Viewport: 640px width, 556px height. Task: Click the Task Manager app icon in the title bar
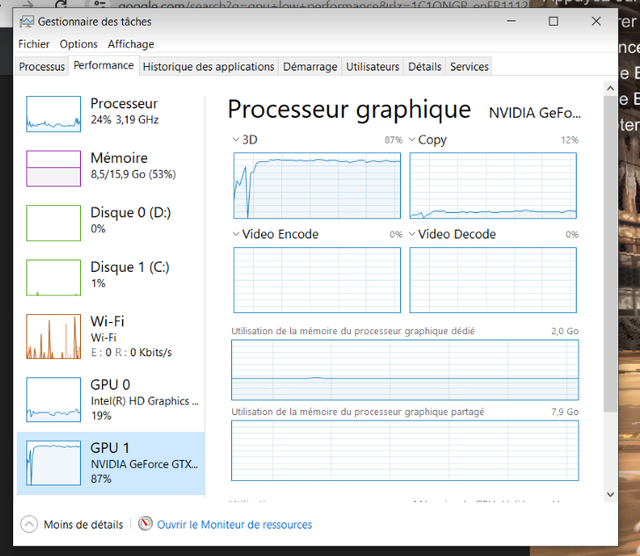[x=27, y=22]
